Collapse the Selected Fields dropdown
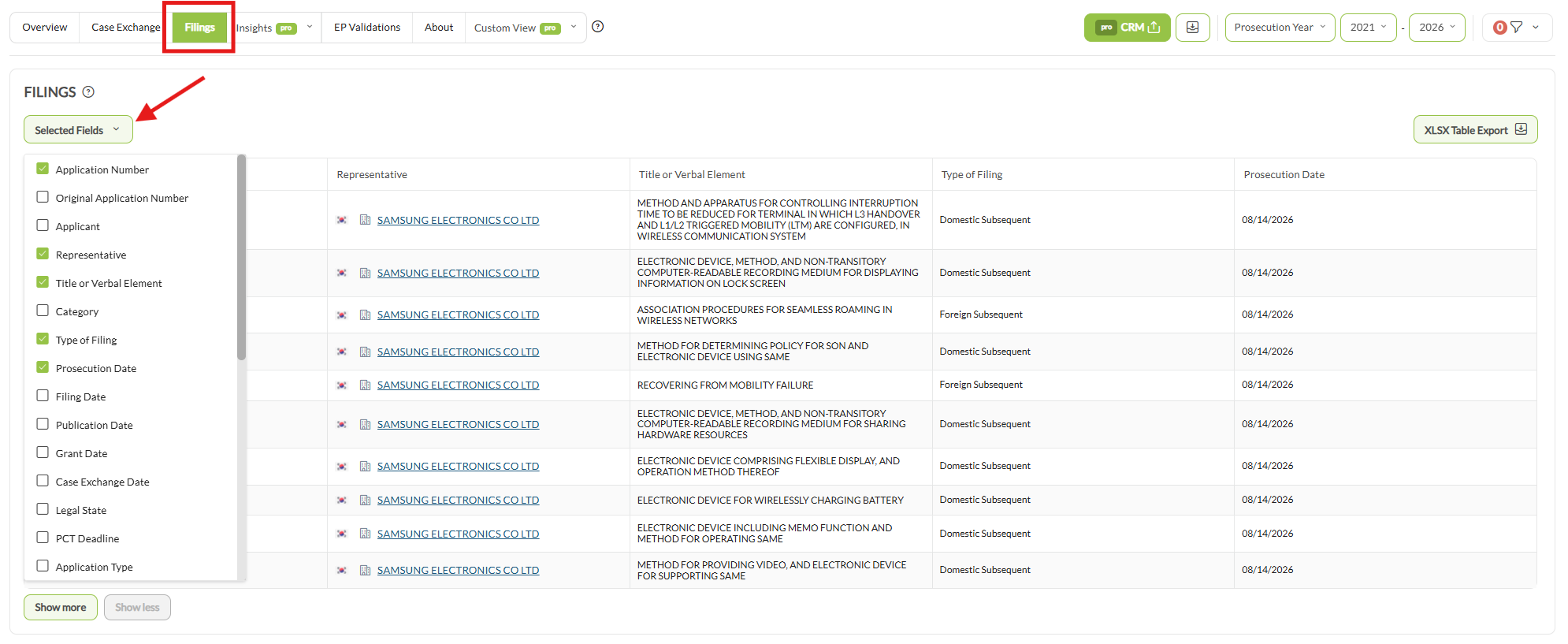This screenshot has width=1568, height=644. point(78,130)
